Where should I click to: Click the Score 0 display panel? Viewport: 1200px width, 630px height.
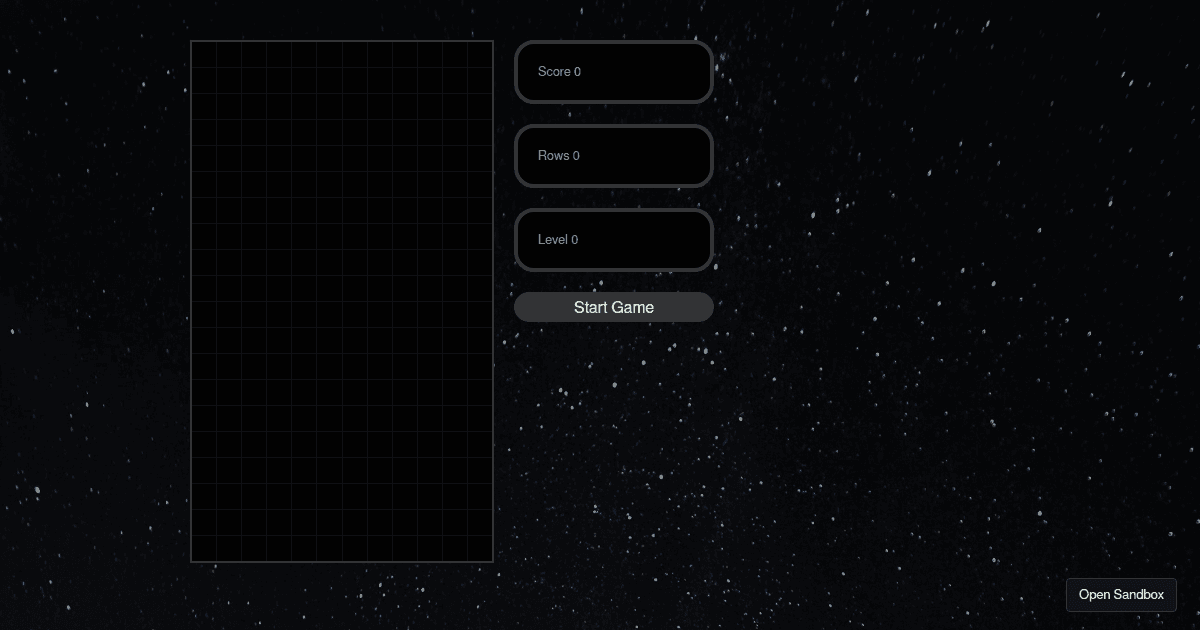614,71
